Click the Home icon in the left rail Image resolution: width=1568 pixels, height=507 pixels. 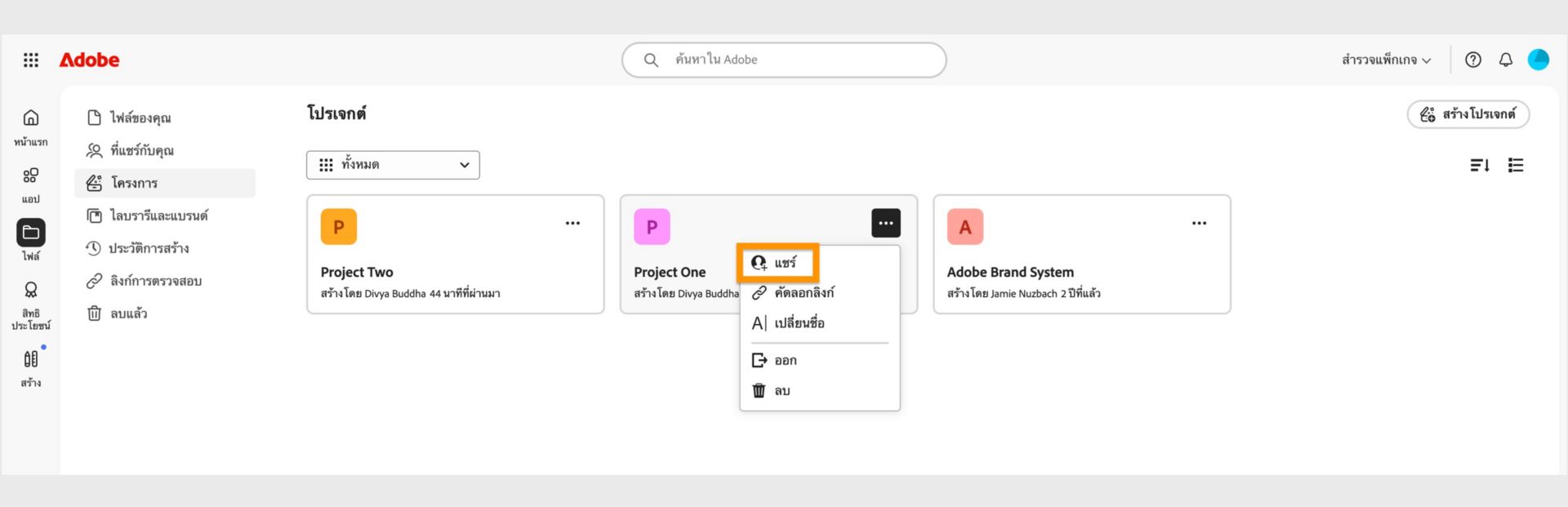click(x=30, y=118)
